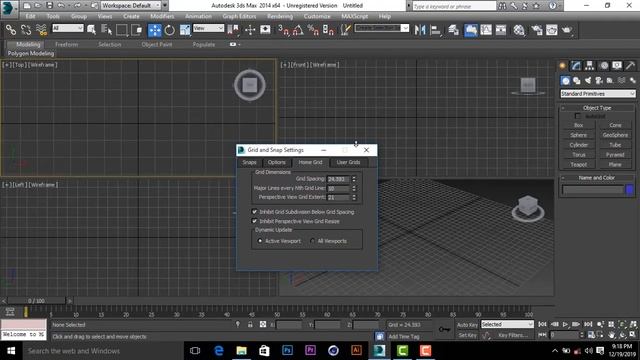Screen dimensions: 640x360
Task: Click the Key Filters button
Action: click(x=513, y=335)
